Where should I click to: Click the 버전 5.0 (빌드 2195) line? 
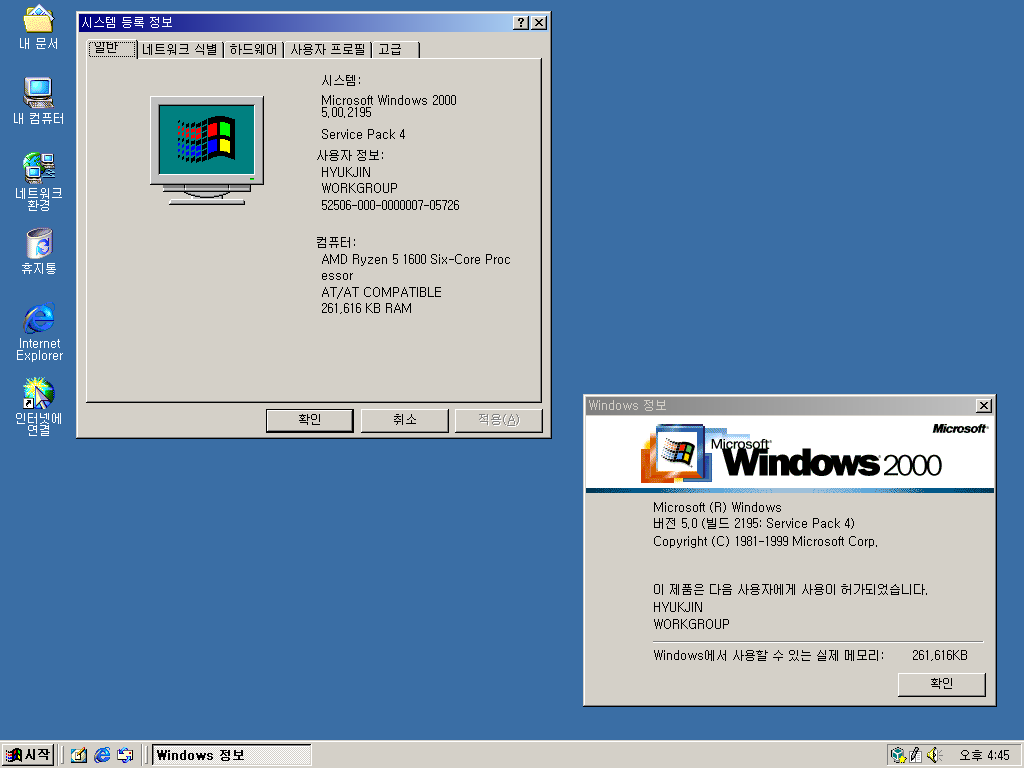(x=754, y=524)
